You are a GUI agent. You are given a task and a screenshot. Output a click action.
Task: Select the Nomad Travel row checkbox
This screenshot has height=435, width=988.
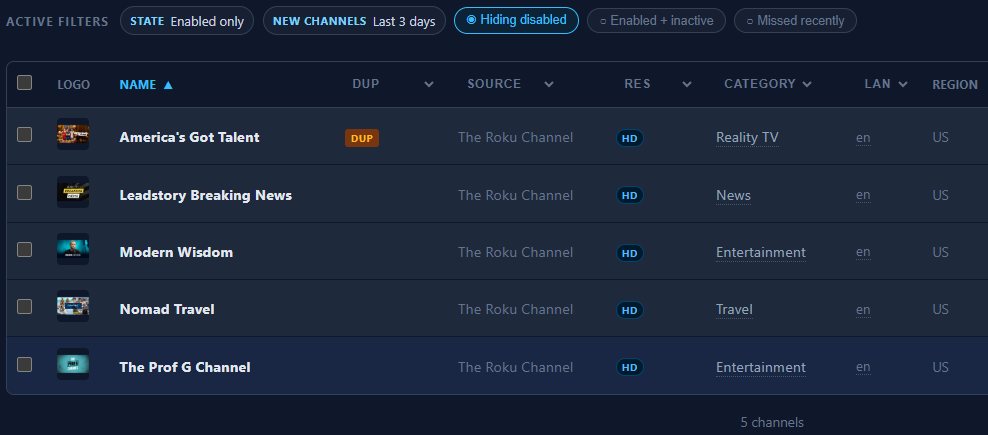point(25,306)
